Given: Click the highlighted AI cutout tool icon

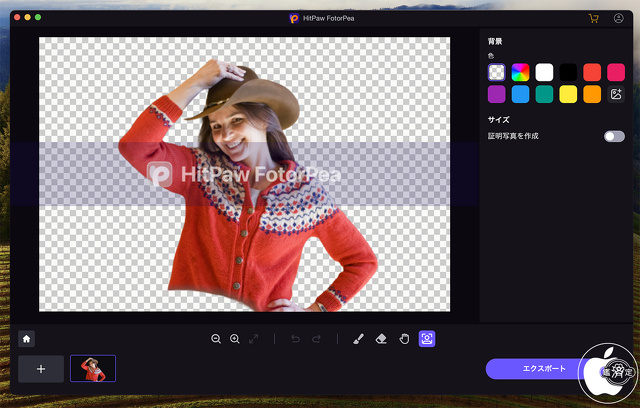Looking at the screenshot, I should point(427,339).
